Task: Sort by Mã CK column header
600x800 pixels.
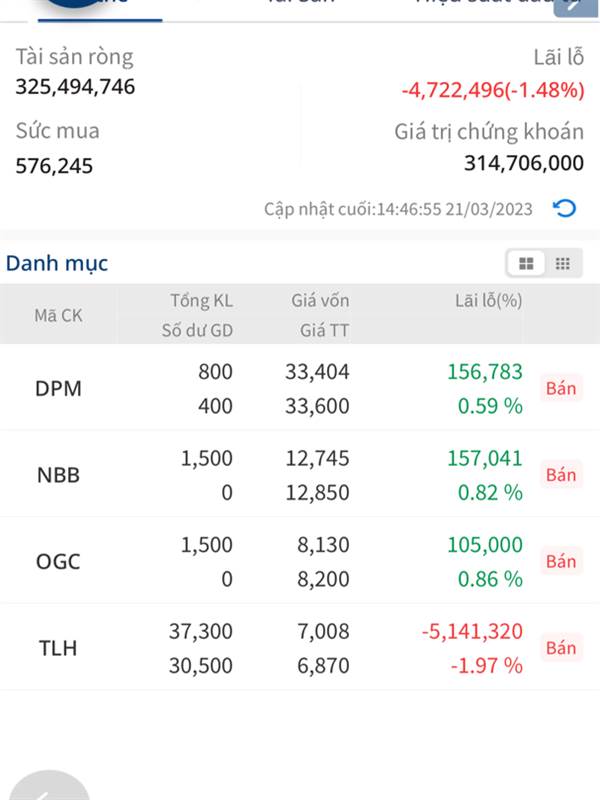Action: (x=58, y=315)
